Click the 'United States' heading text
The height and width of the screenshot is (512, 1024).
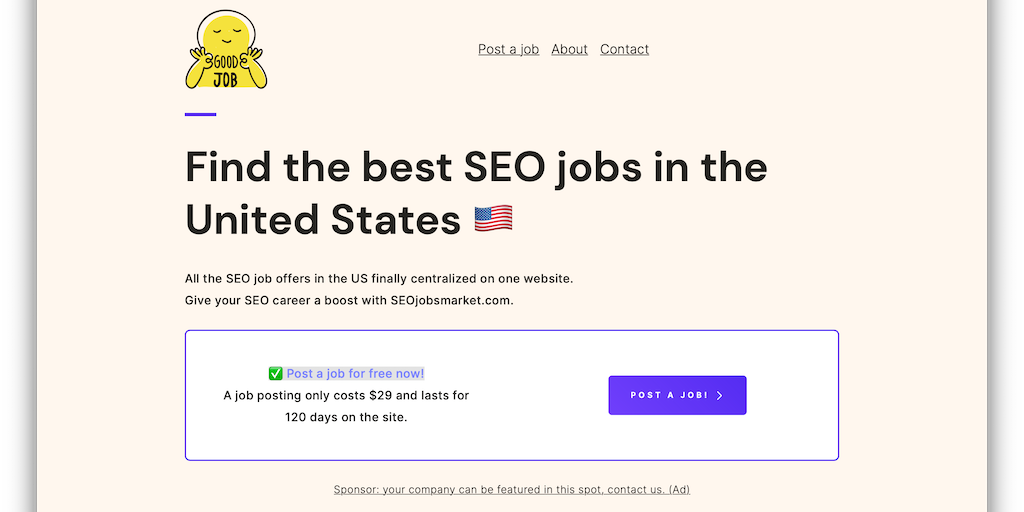click(x=323, y=218)
